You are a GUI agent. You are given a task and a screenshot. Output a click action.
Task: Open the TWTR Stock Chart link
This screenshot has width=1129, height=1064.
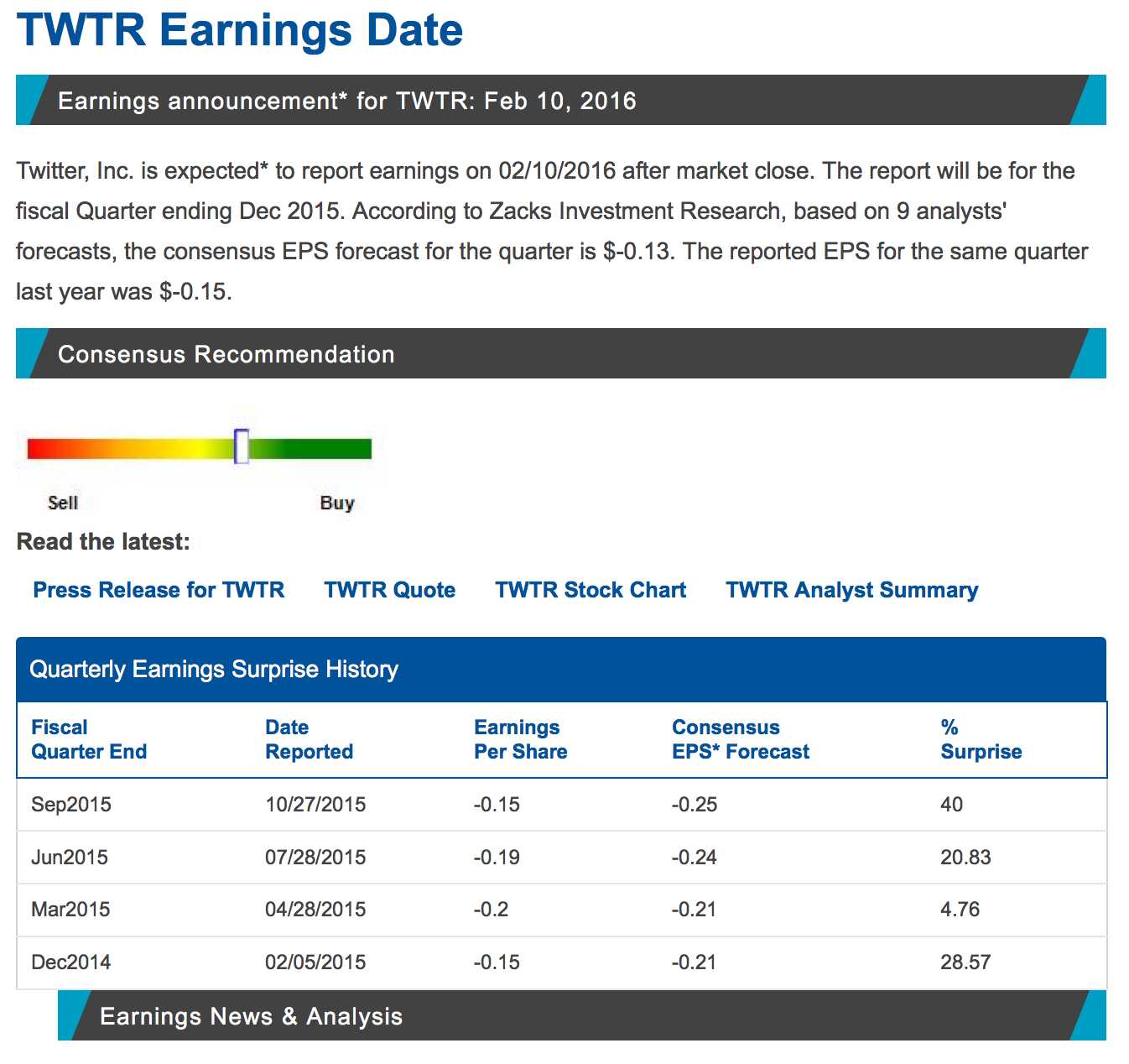click(591, 590)
